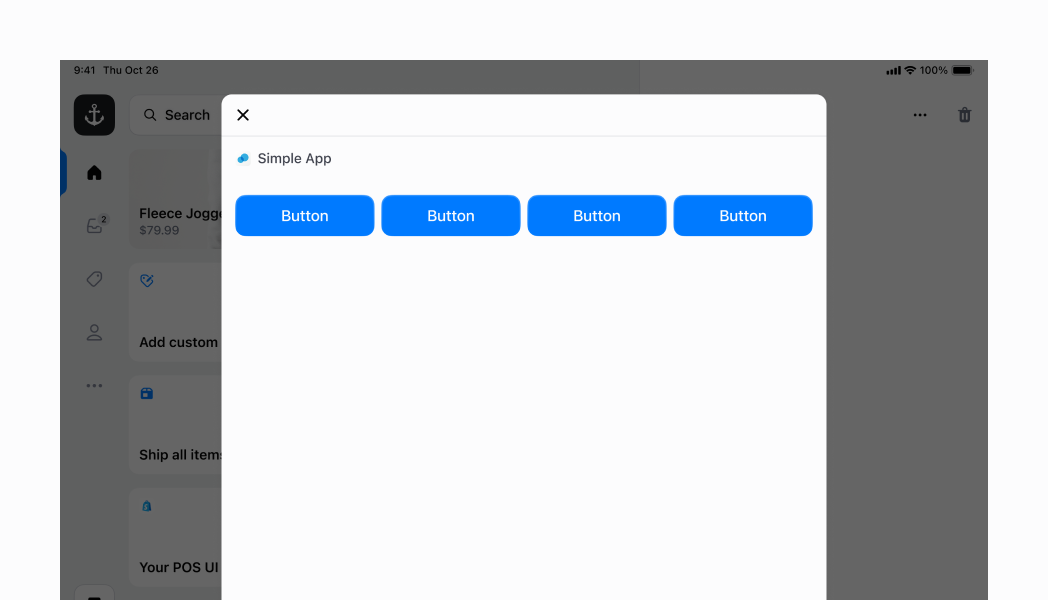
Task: Click the search magnifier icon
Action: (x=148, y=114)
